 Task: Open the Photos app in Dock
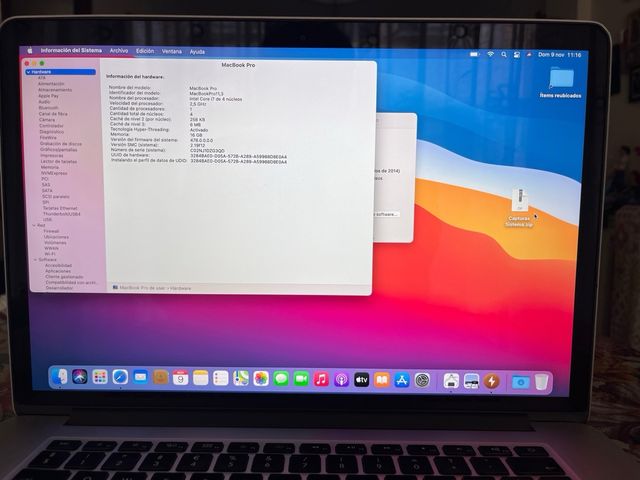[261, 379]
